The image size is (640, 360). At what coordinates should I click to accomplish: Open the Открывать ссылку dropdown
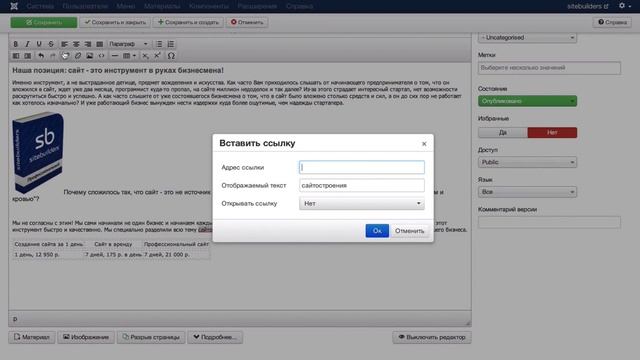click(362, 203)
